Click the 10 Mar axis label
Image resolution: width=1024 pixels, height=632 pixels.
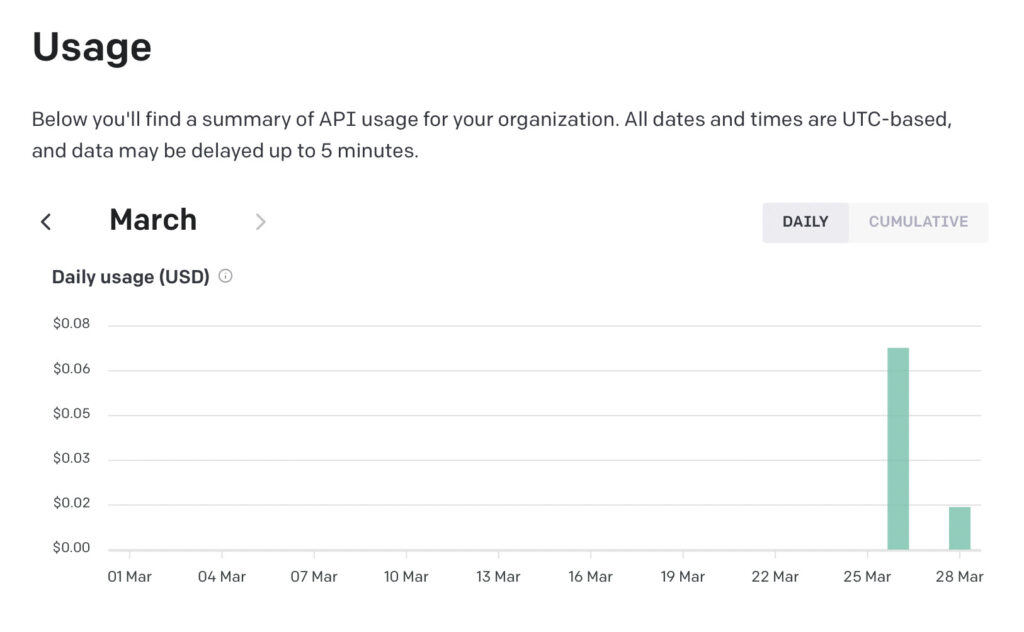(406, 577)
